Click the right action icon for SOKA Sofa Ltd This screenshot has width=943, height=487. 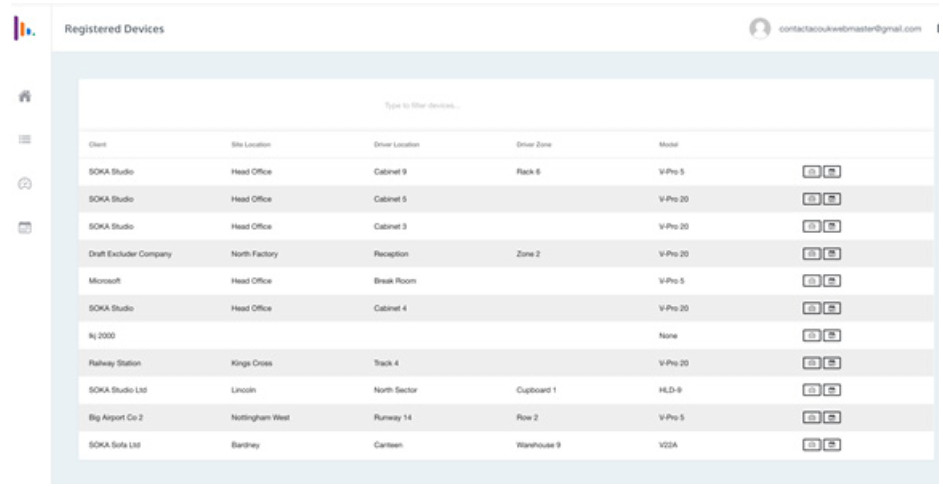coord(831,445)
